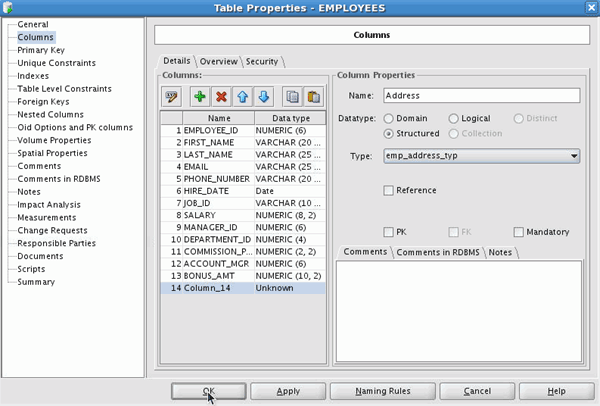Open Primary Key in the tree

[41, 50]
